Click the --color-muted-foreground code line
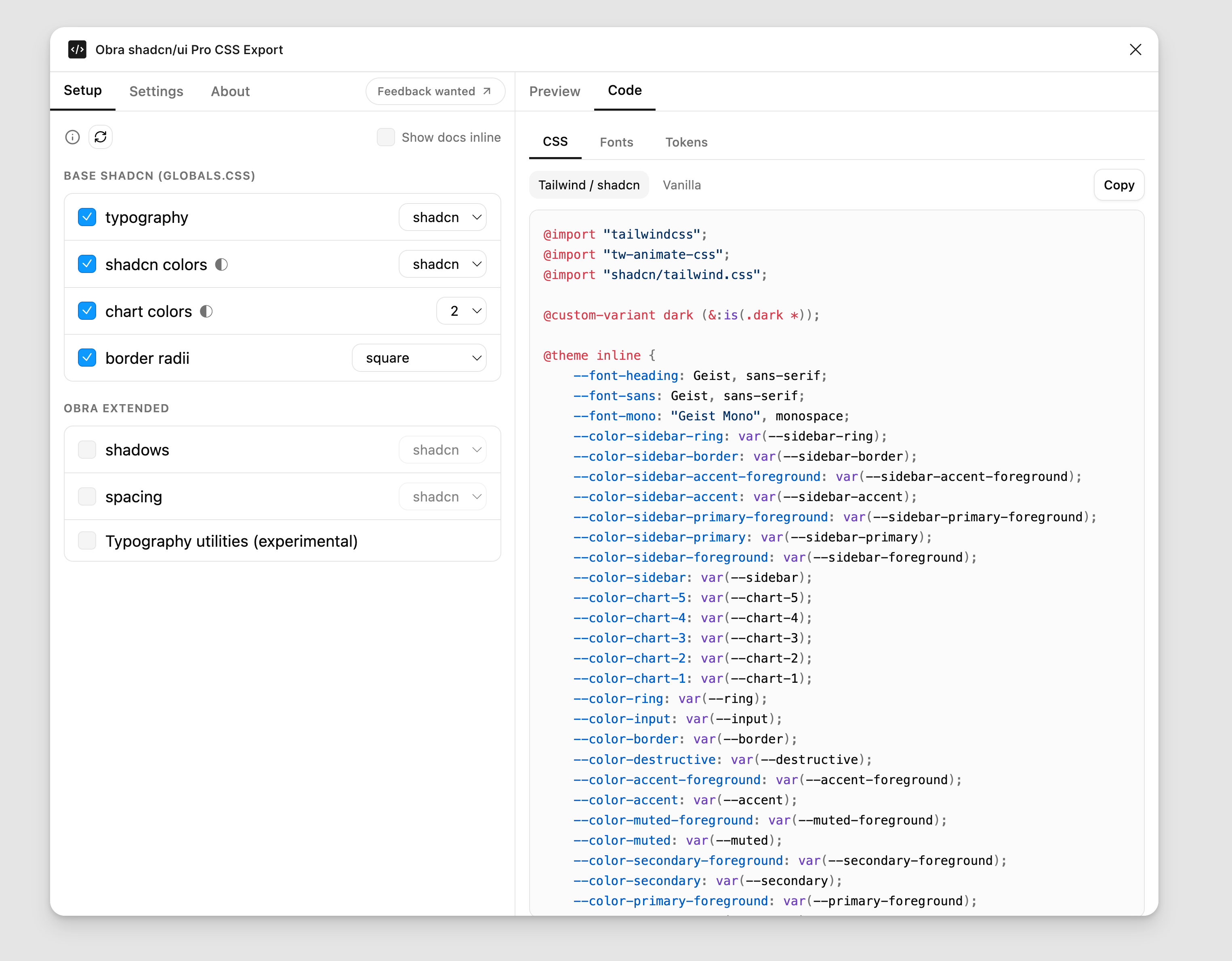The width and height of the screenshot is (1232, 961). click(x=760, y=820)
